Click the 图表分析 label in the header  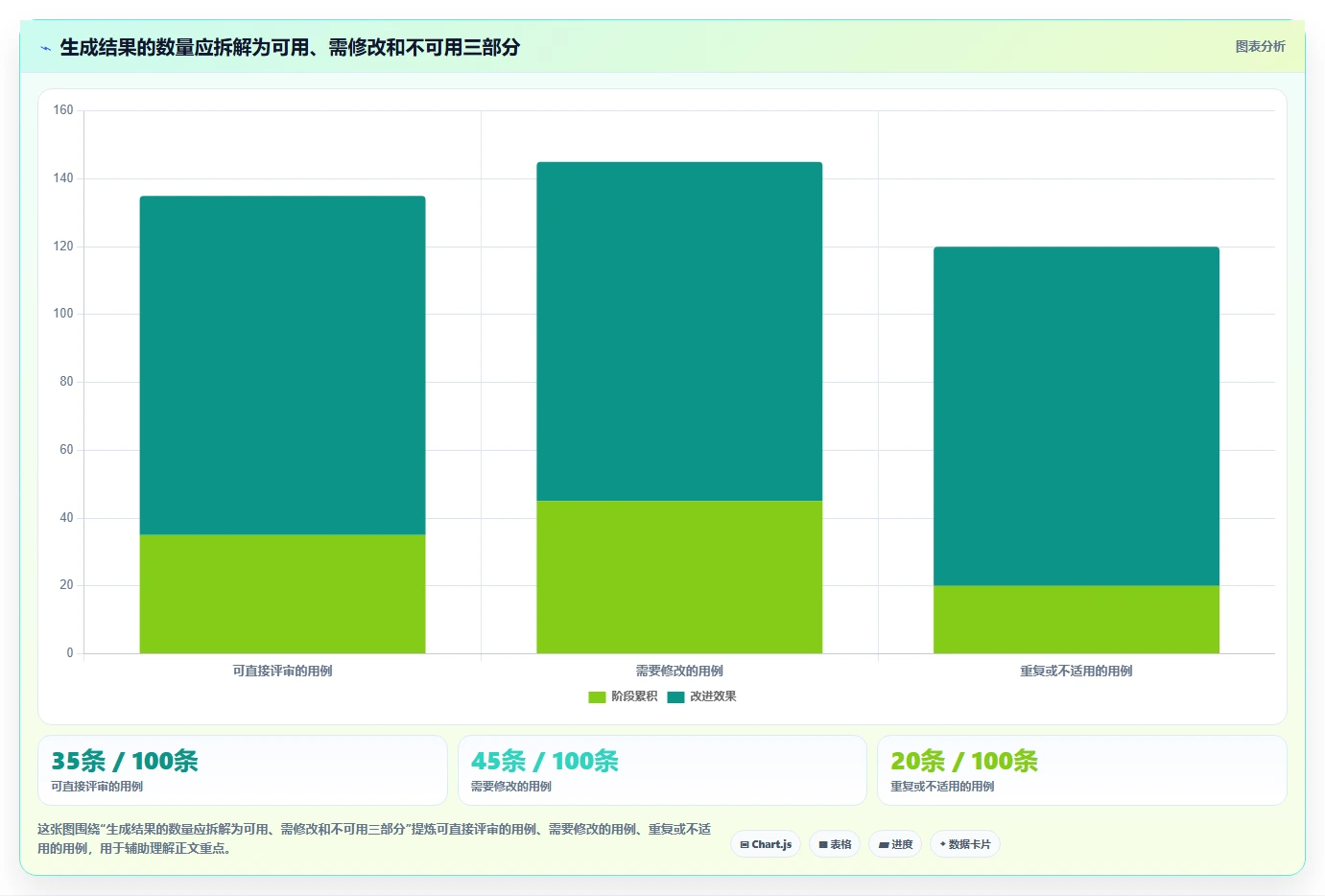[1260, 46]
